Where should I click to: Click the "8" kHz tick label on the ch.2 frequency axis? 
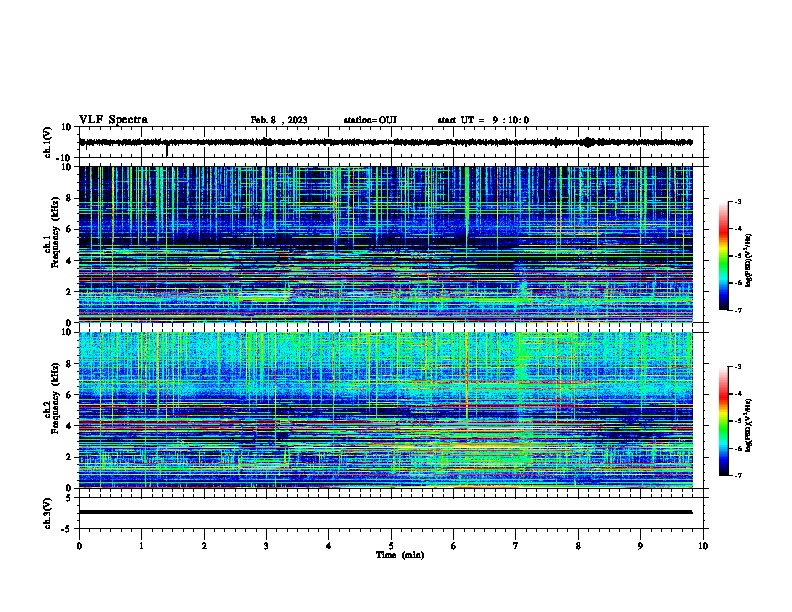click(69, 364)
